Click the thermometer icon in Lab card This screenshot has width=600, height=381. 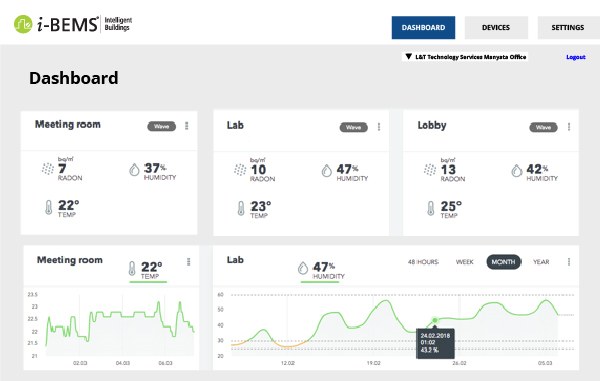pos(241,209)
